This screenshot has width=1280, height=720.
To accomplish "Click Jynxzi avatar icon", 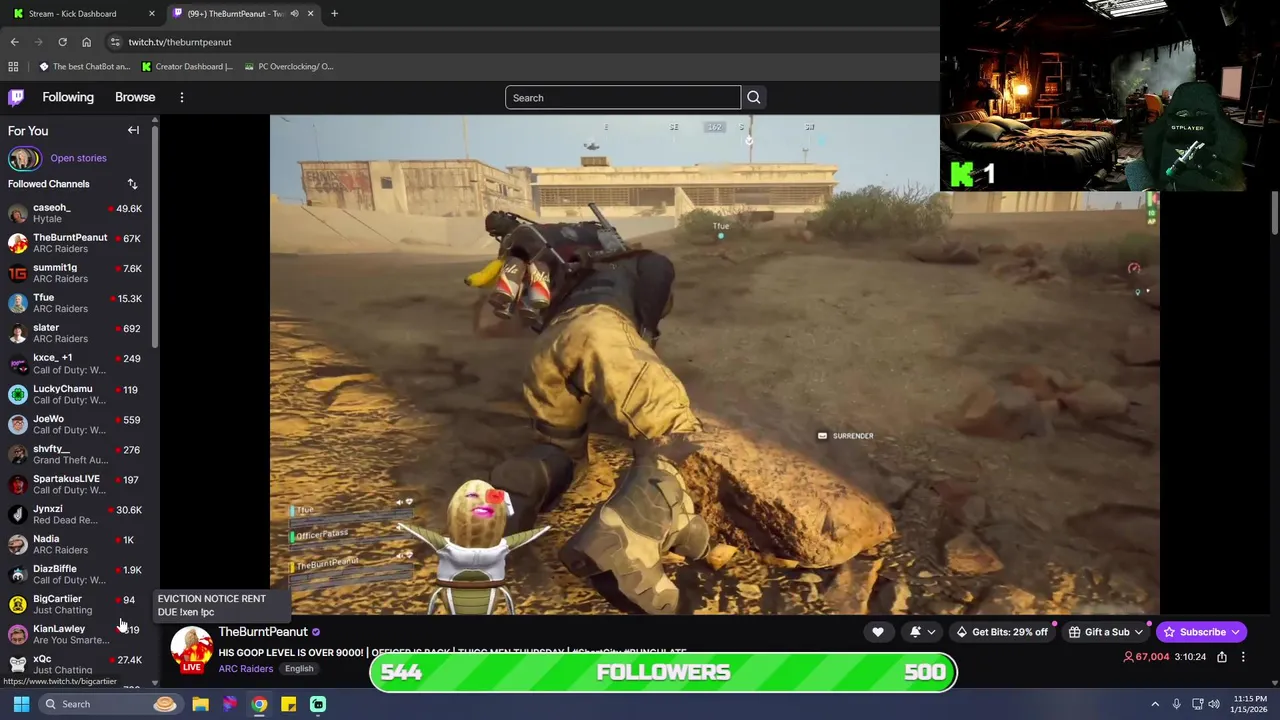I will (x=18, y=514).
